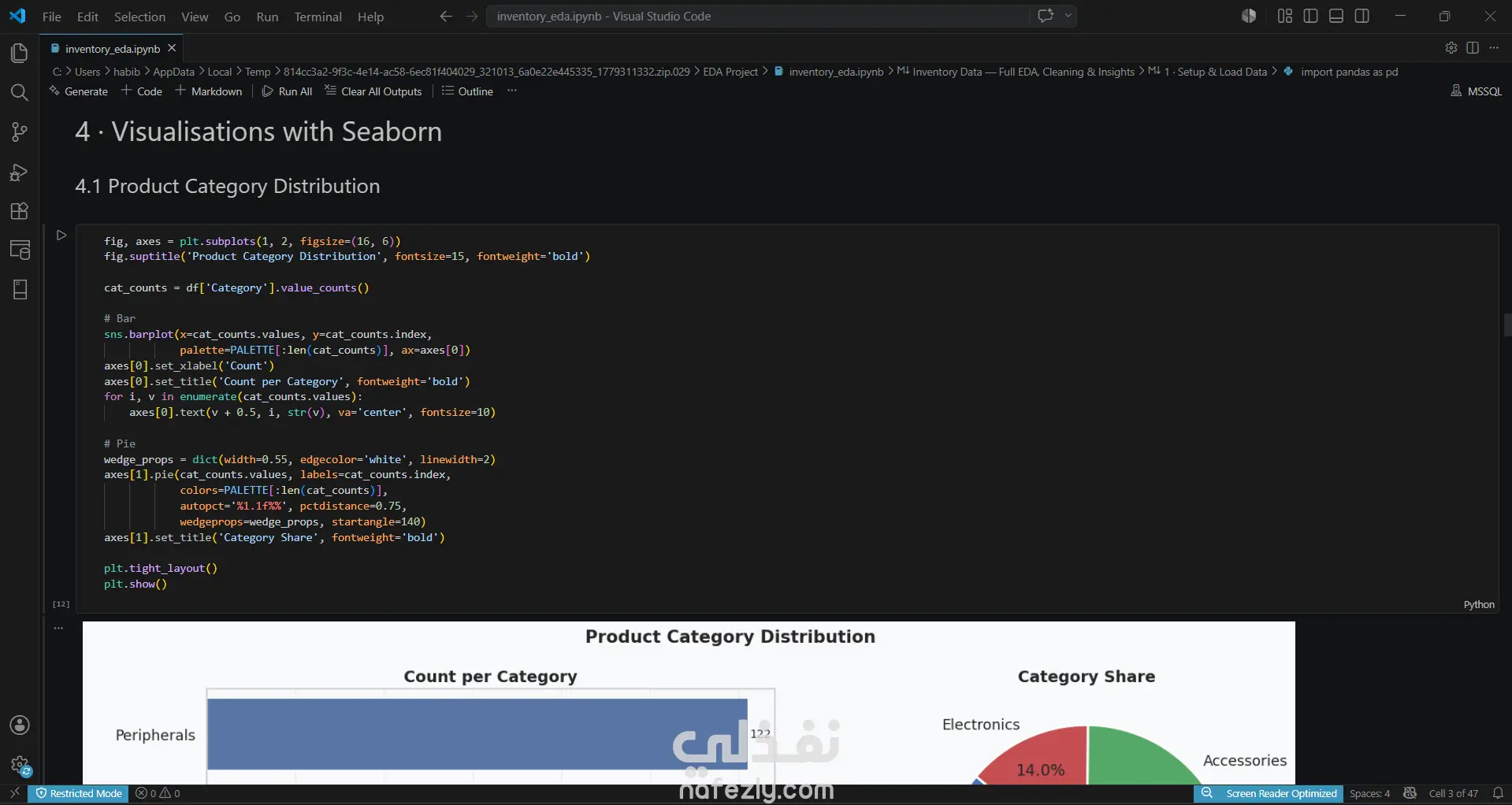
Task: Click Spaces: 4 indentation setting
Action: click(1369, 793)
